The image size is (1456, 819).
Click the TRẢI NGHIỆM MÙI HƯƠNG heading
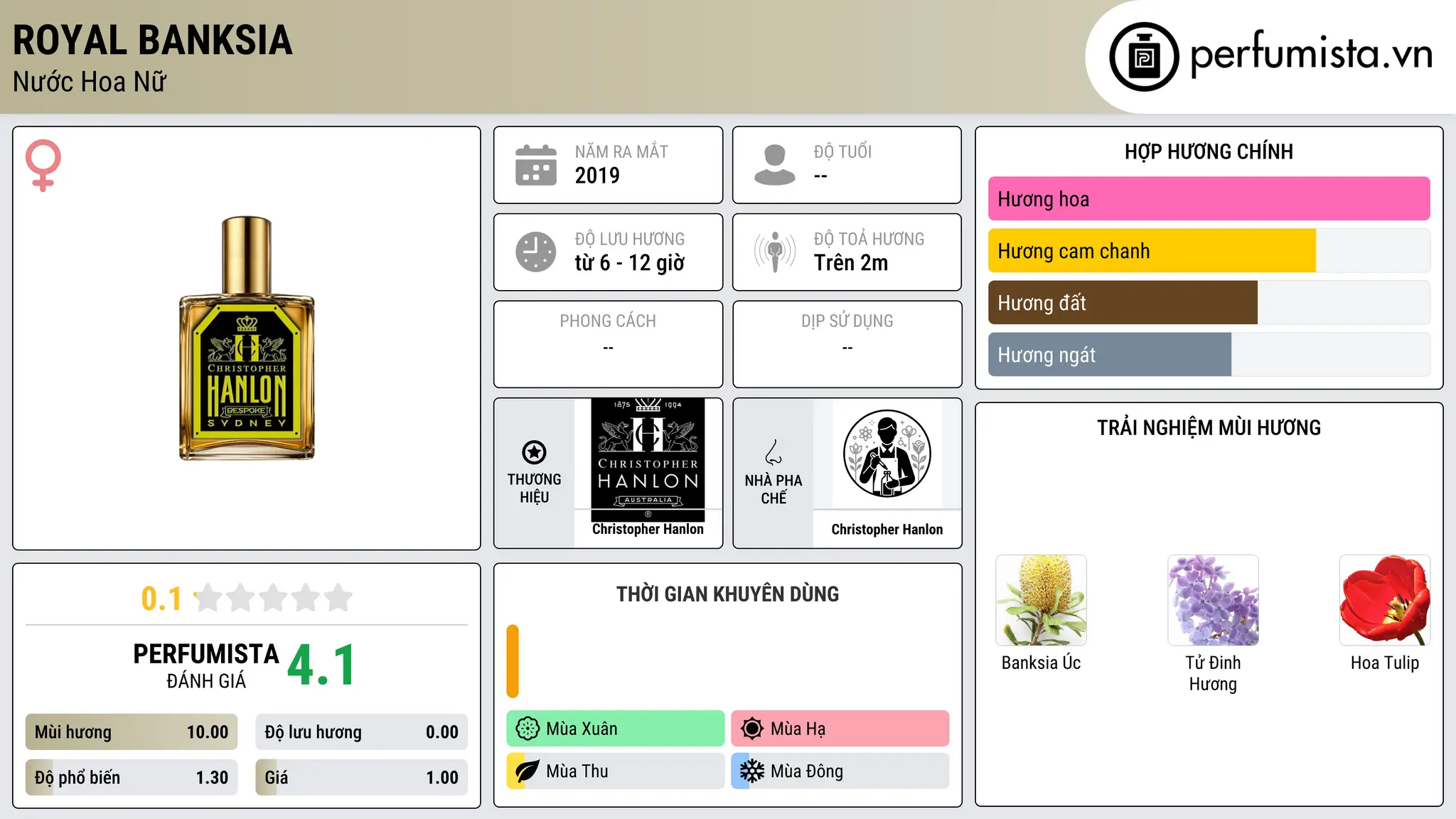click(x=1209, y=428)
